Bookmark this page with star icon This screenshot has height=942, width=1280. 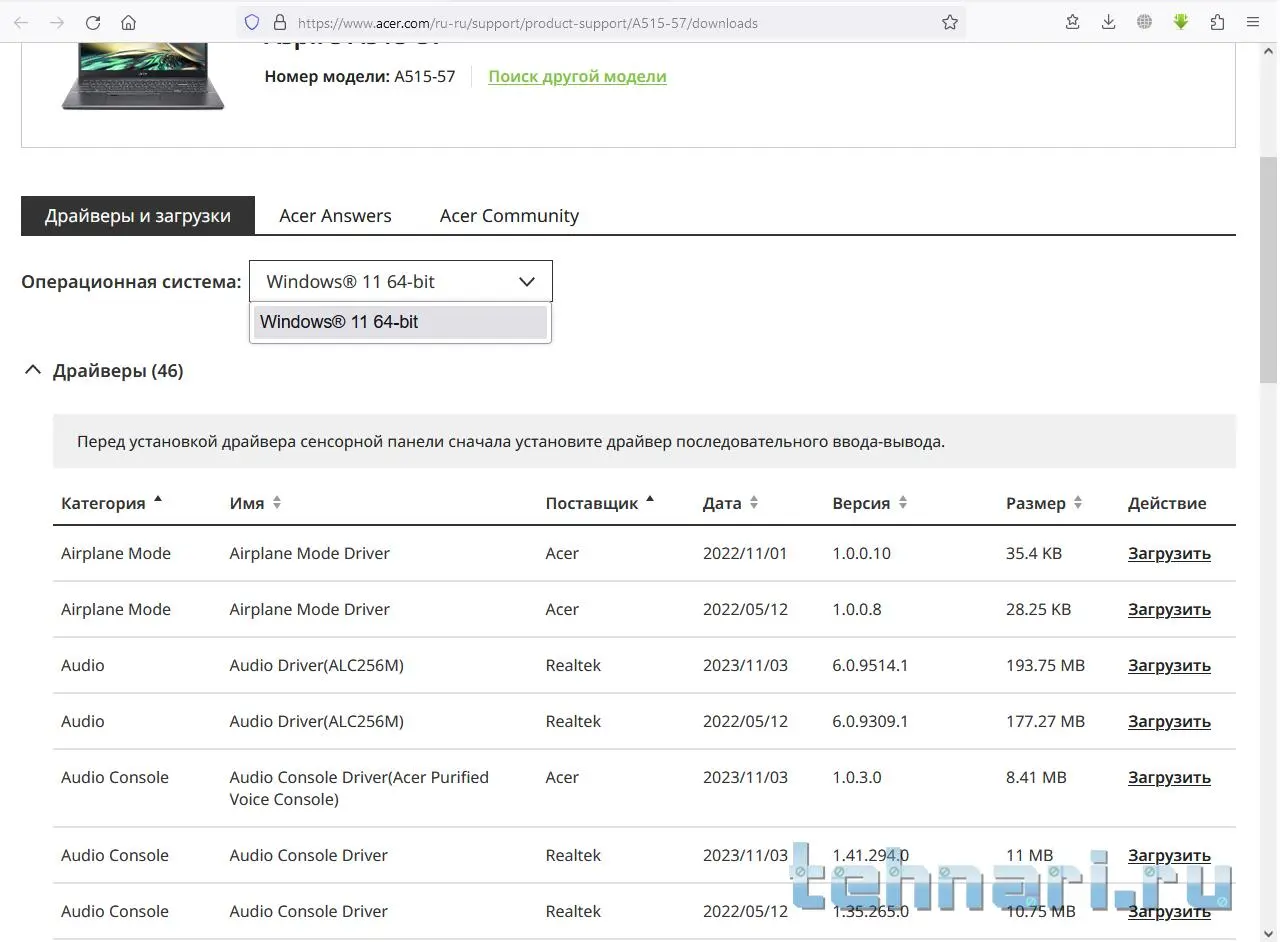(950, 22)
